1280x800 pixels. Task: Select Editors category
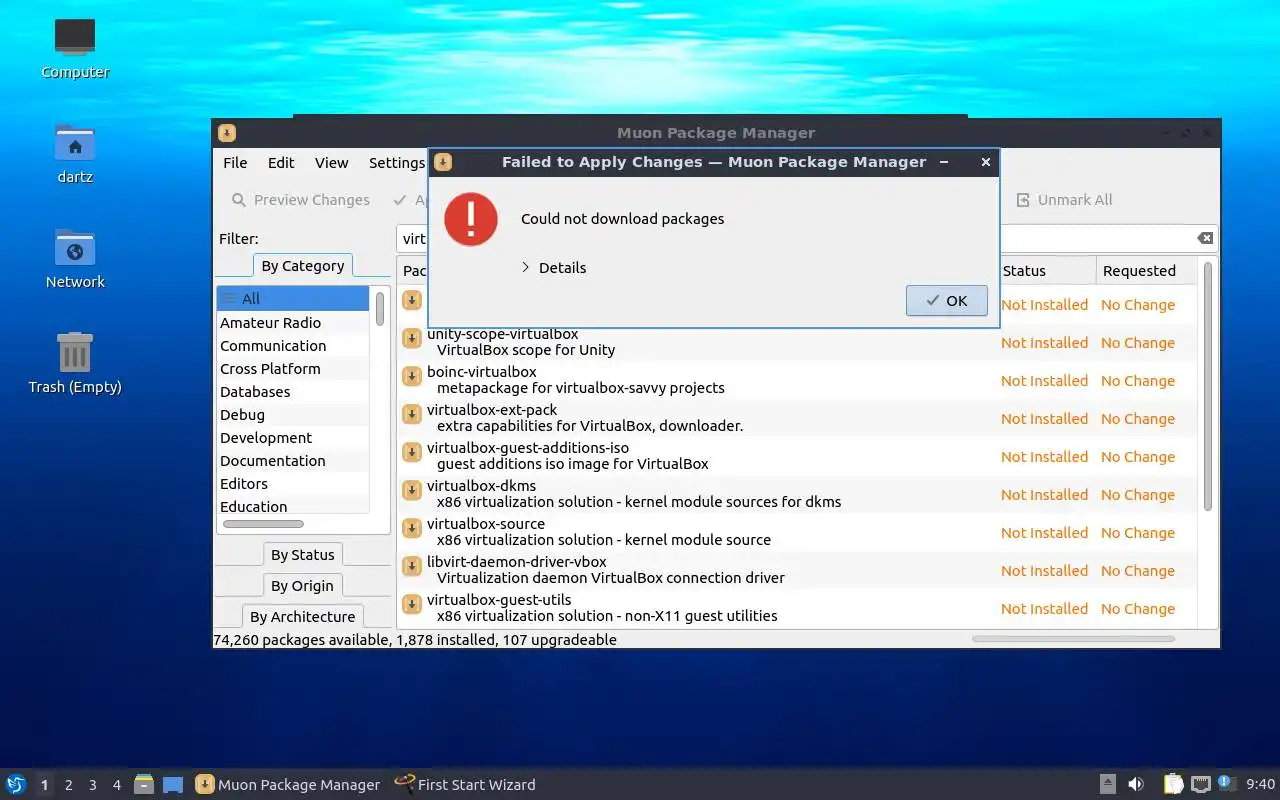click(x=293, y=484)
